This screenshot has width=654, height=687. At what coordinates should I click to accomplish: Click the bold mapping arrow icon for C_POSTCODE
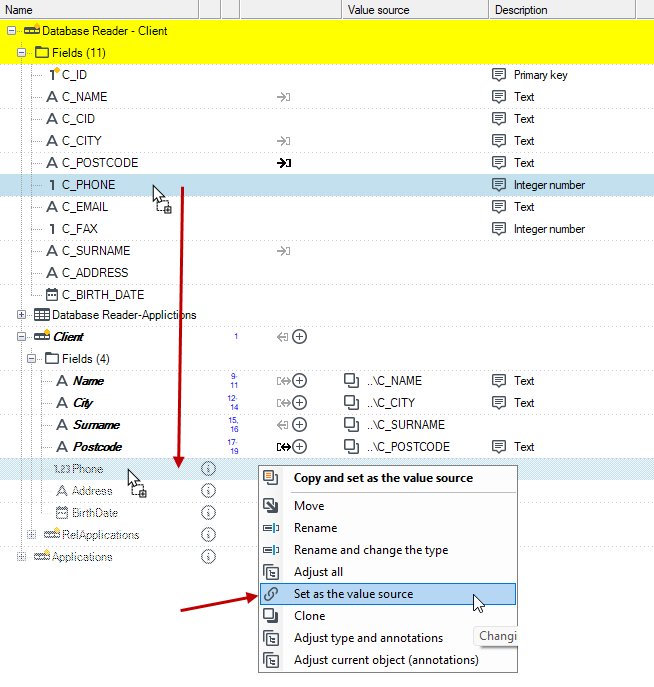(284, 163)
